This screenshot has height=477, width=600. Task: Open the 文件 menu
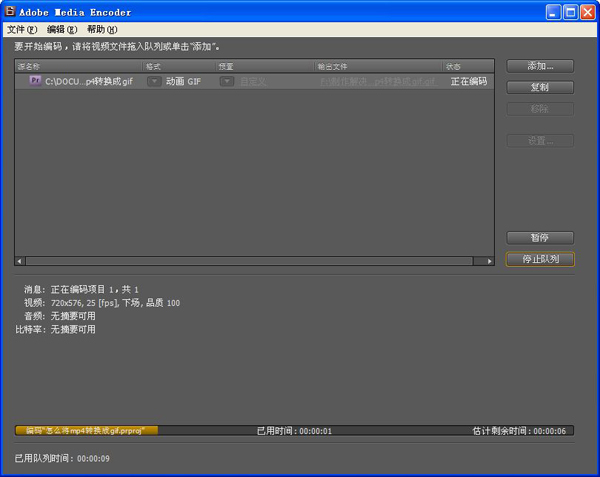point(22,29)
